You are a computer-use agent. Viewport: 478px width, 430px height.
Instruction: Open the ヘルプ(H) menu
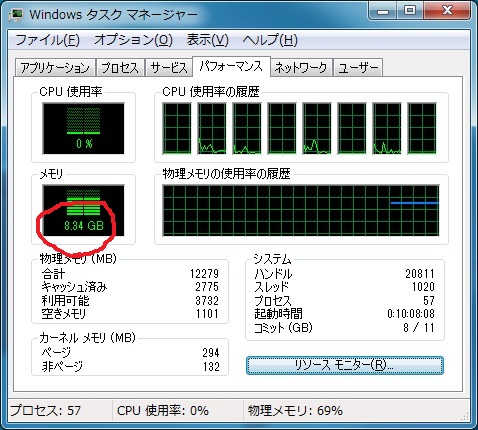pyautogui.click(x=270, y=40)
